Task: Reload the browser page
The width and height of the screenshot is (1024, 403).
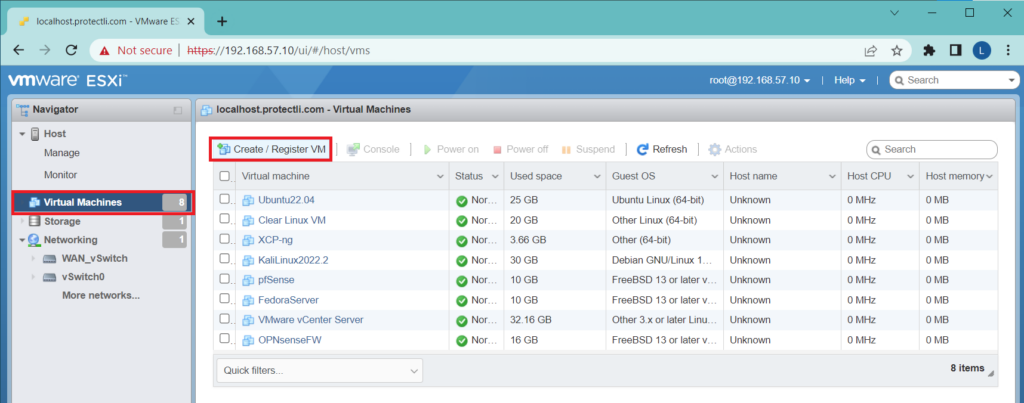Action: [x=72, y=50]
